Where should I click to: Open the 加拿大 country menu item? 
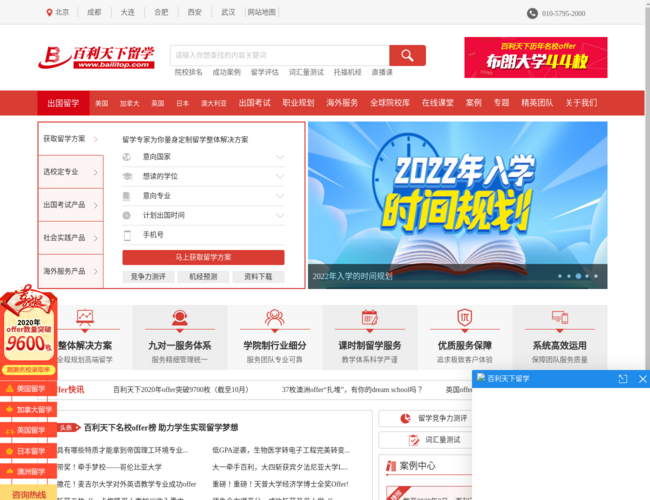pos(129,103)
